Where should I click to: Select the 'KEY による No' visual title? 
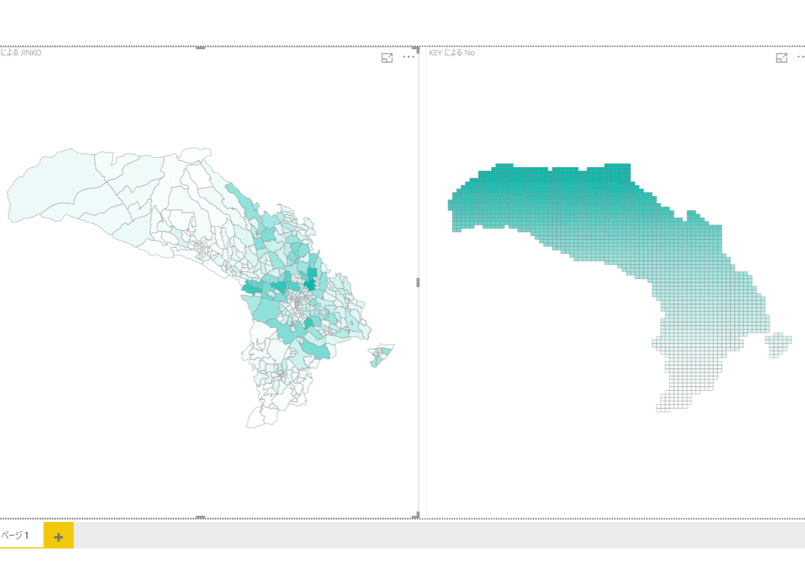click(x=452, y=52)
